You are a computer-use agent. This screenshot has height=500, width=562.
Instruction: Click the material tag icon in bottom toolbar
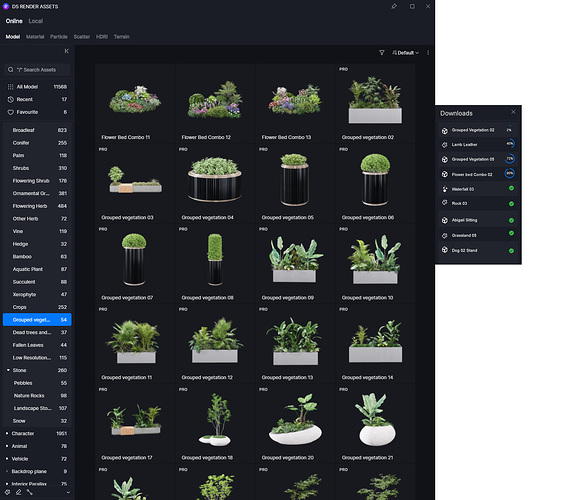point(8,492)
